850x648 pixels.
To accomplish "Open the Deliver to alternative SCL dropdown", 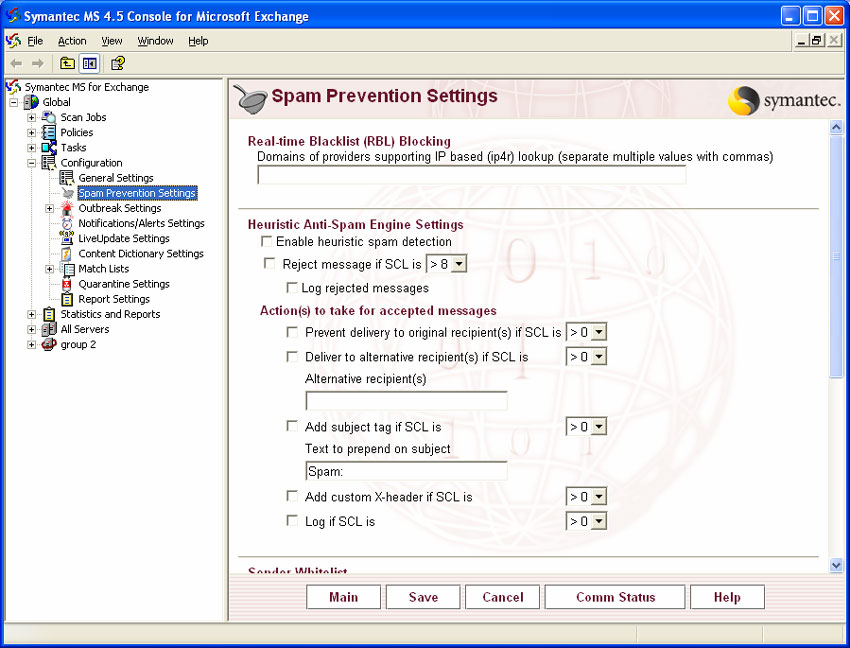I will [598, 356].
